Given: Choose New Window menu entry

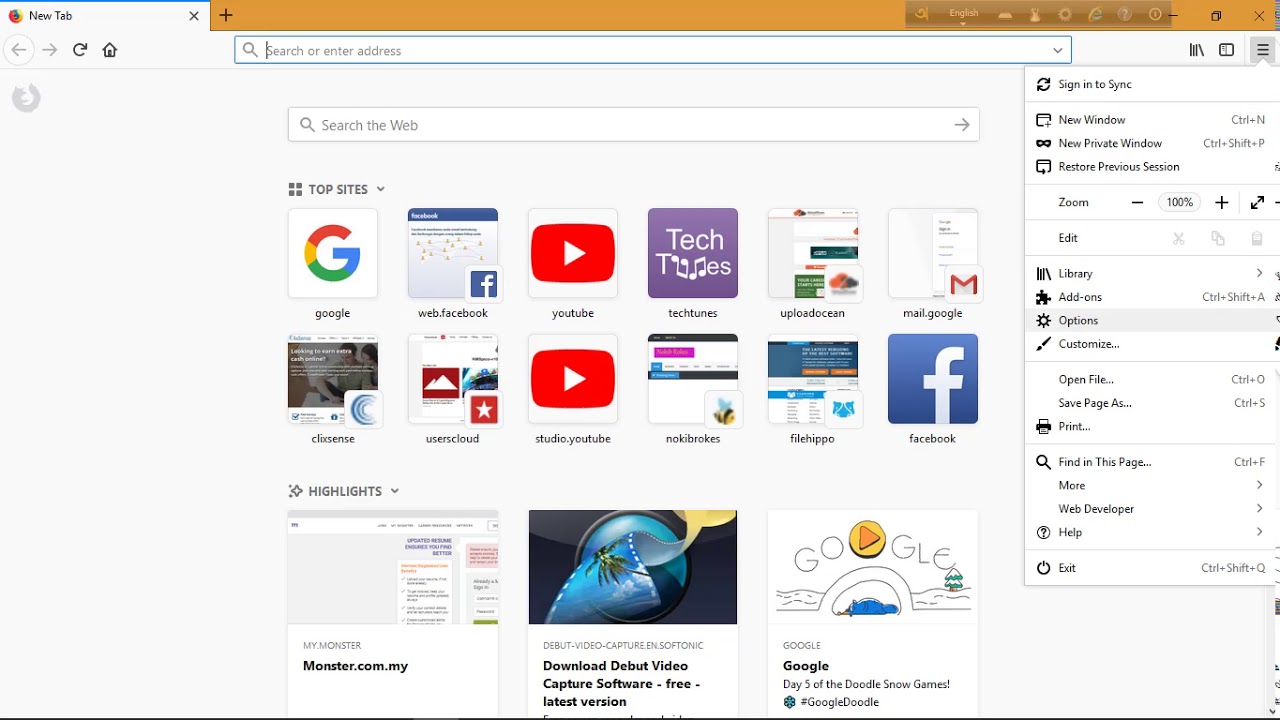Looking at the screenshot, I should click(x=1152, y=120).
